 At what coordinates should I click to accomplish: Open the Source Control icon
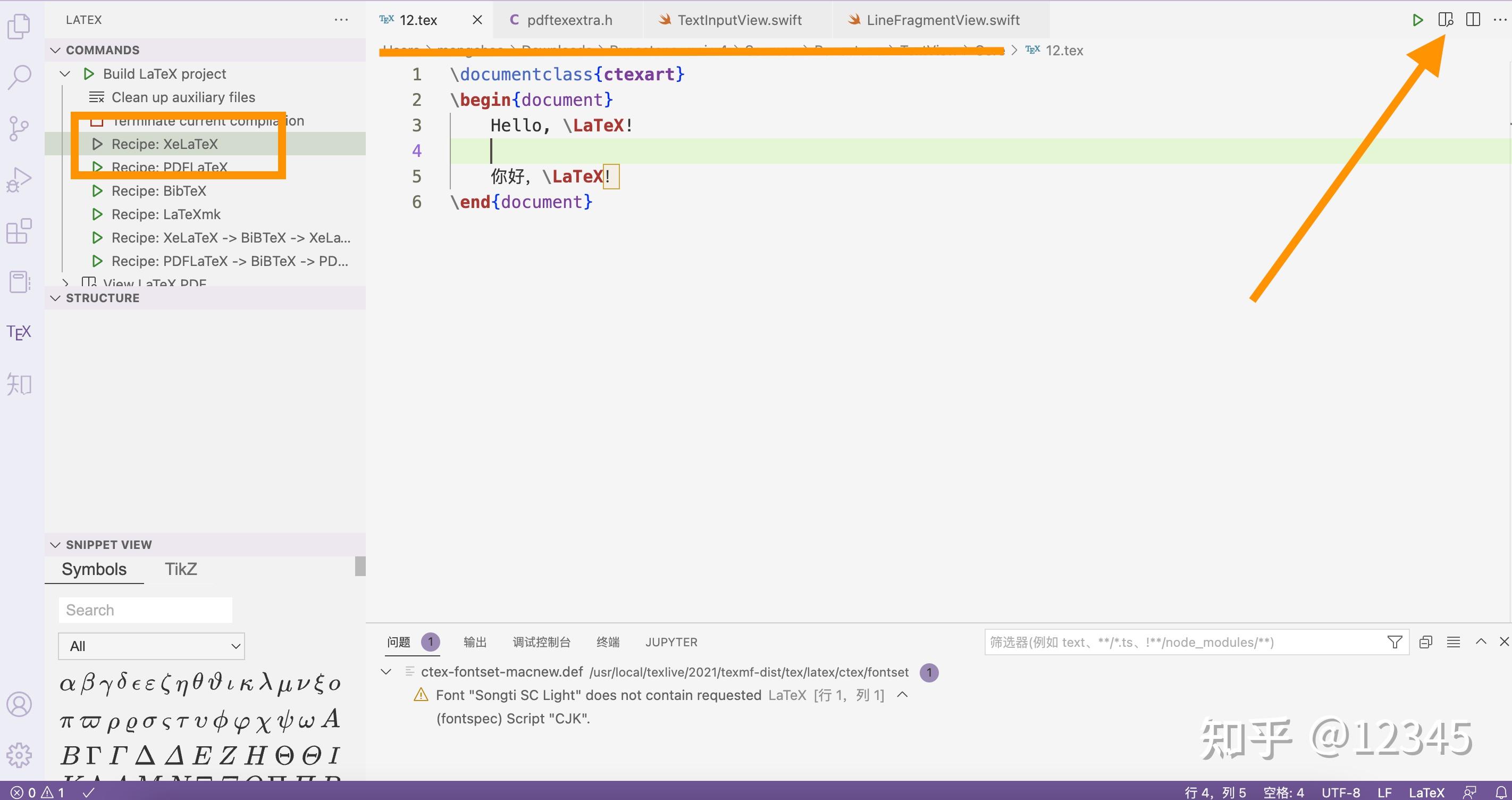coord(19,128)
